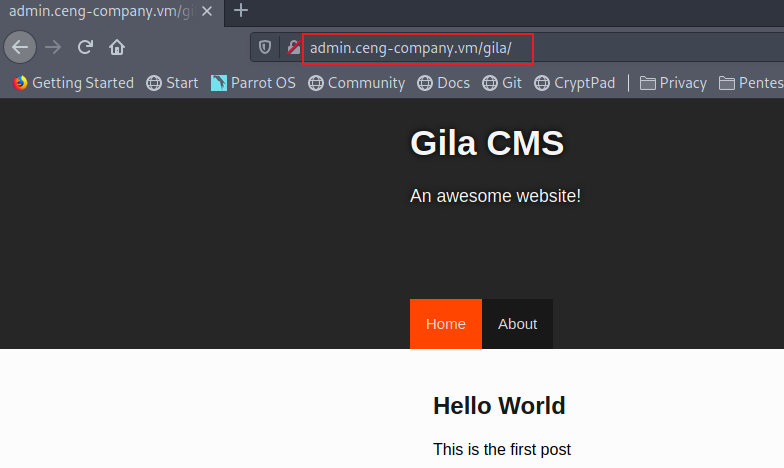Select the admin.ceng-company.vm browser tab

(112, 12)
